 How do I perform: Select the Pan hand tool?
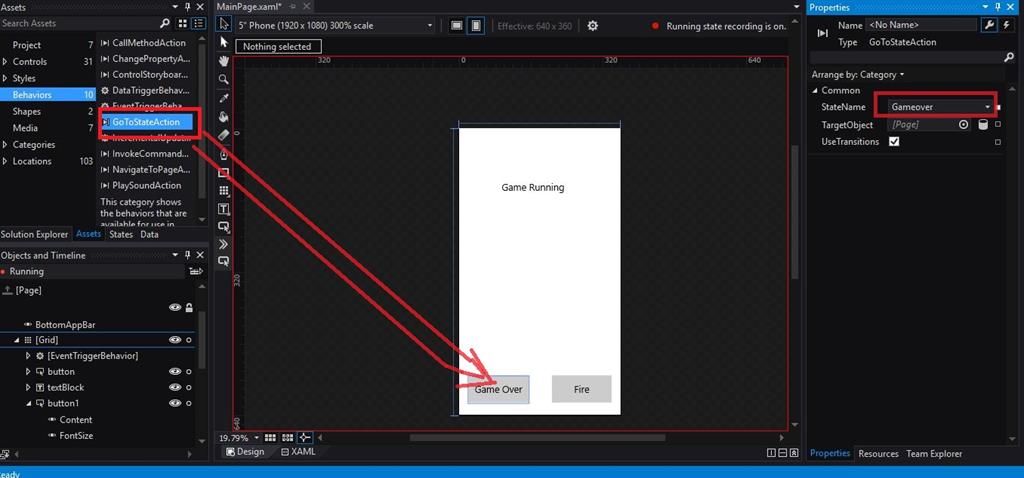[224, 61]
